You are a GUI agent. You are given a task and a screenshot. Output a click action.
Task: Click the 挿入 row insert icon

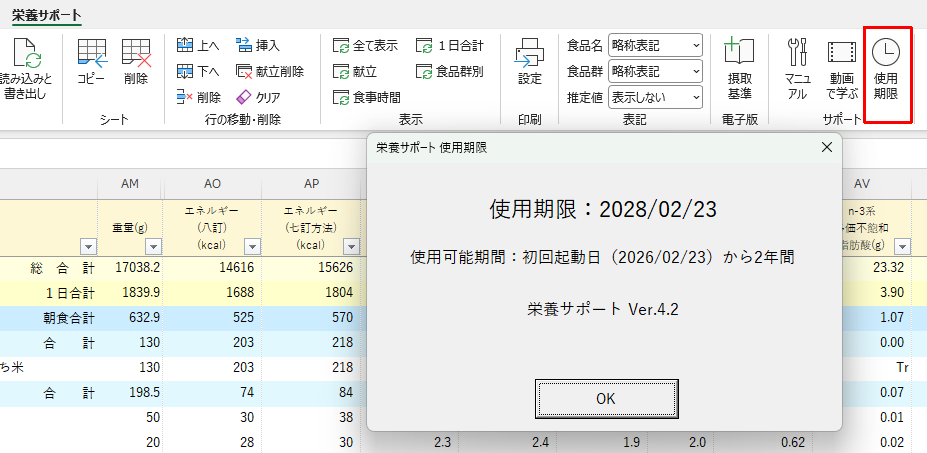pos(258,45)
